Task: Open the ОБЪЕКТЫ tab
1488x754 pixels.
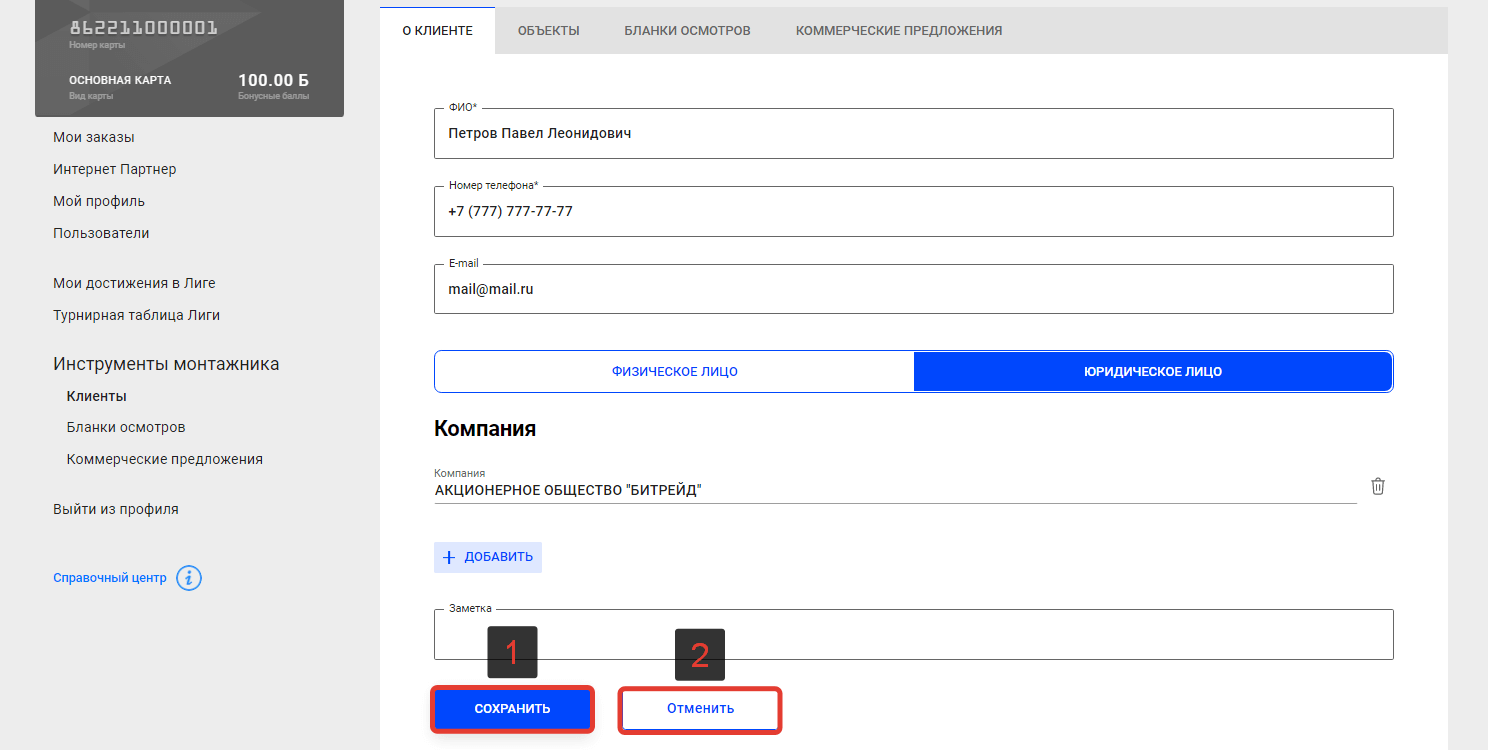Action: coord(548,31)
